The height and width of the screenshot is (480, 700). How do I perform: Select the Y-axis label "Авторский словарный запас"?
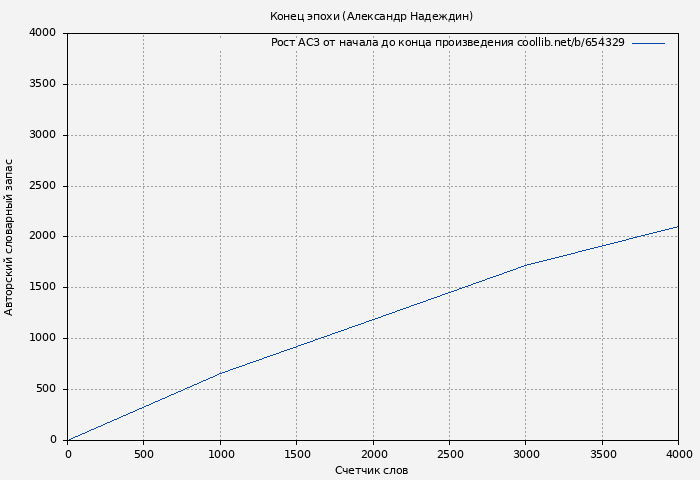coord(10,237)
